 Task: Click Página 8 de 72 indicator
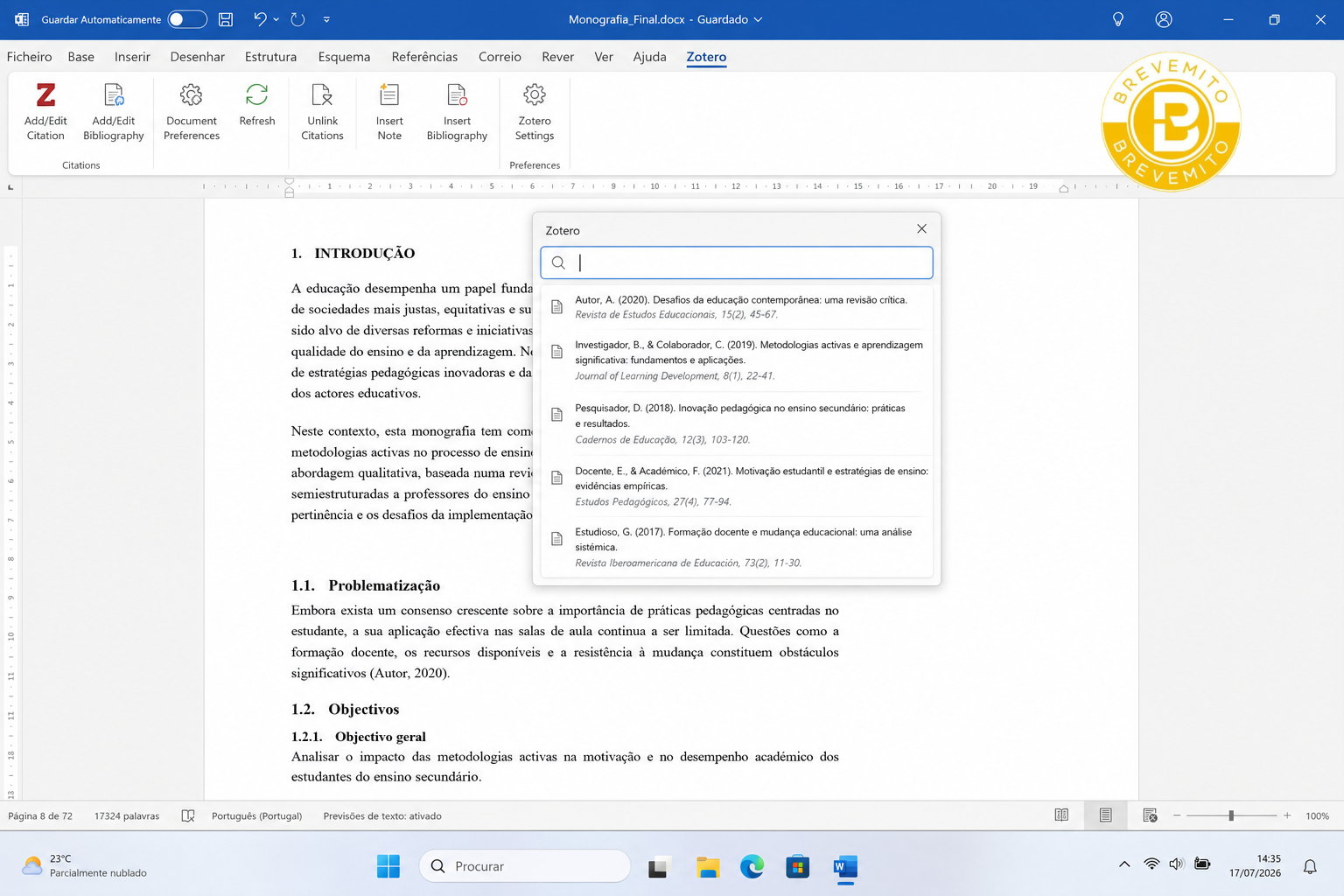coord(40,815)
